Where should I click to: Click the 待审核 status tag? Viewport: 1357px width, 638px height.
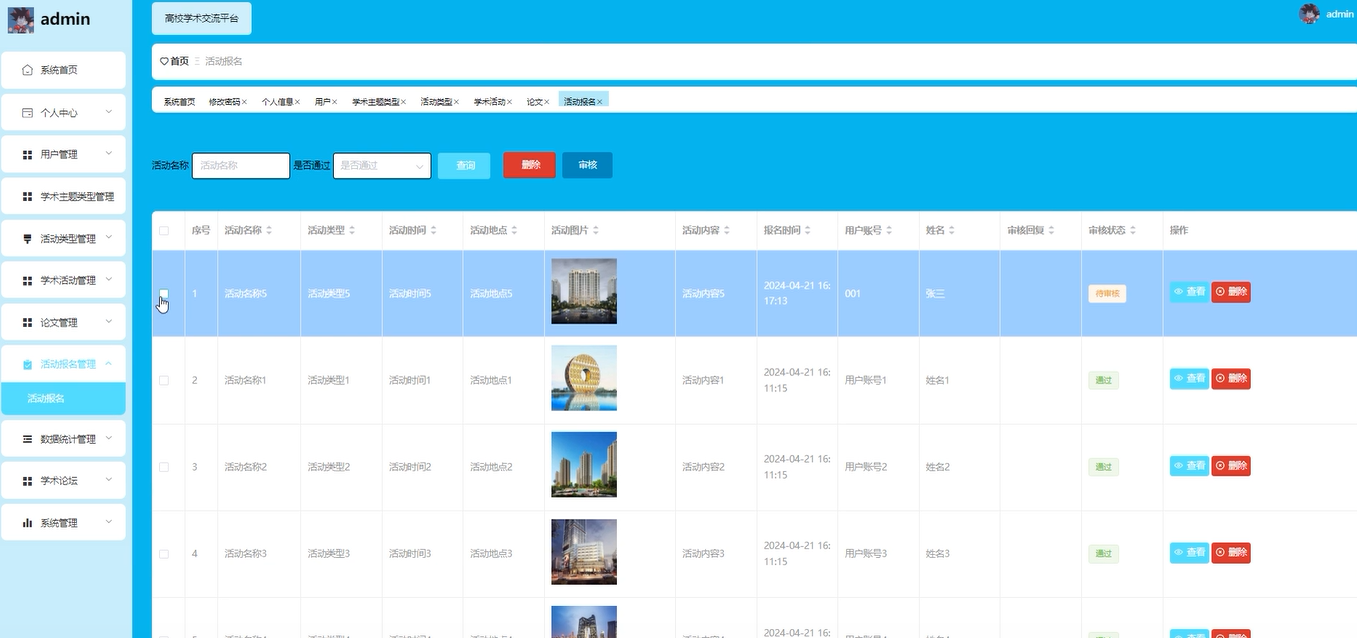[x=1107, y=294]
